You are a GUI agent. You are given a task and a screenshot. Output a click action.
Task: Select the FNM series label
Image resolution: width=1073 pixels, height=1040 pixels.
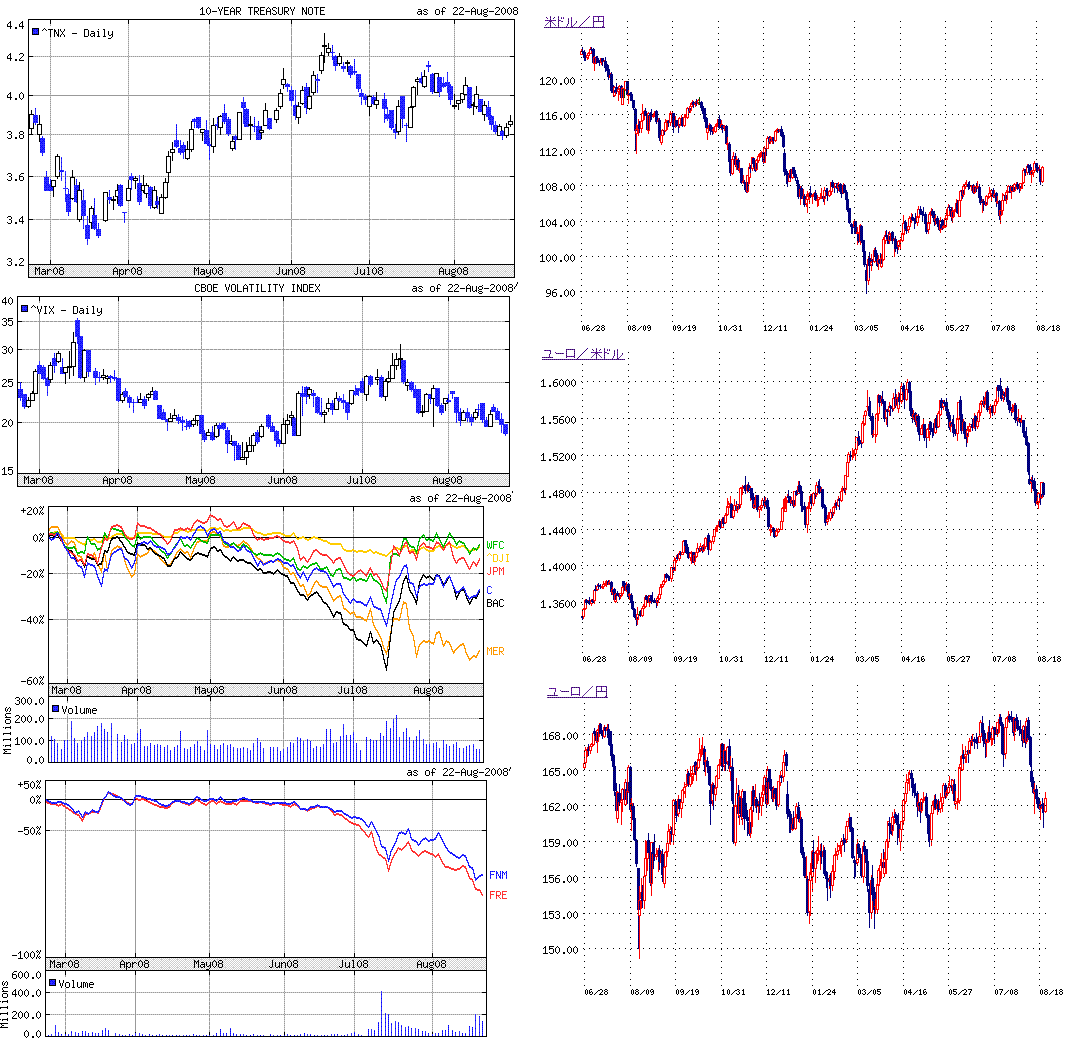[497, 875]
